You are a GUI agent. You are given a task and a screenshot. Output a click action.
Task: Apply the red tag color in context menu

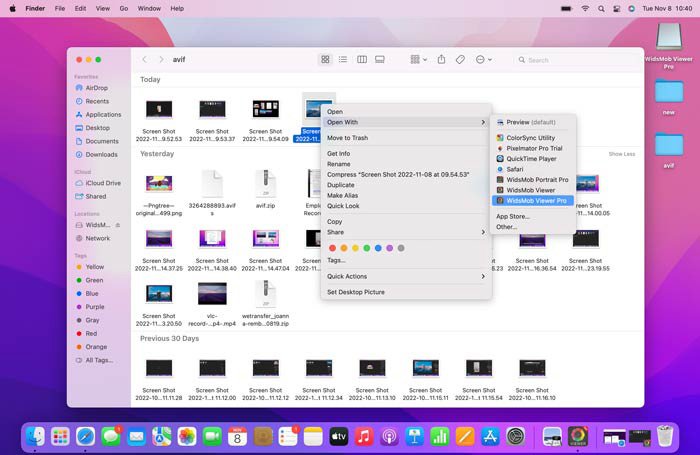[x=332, y=248]
